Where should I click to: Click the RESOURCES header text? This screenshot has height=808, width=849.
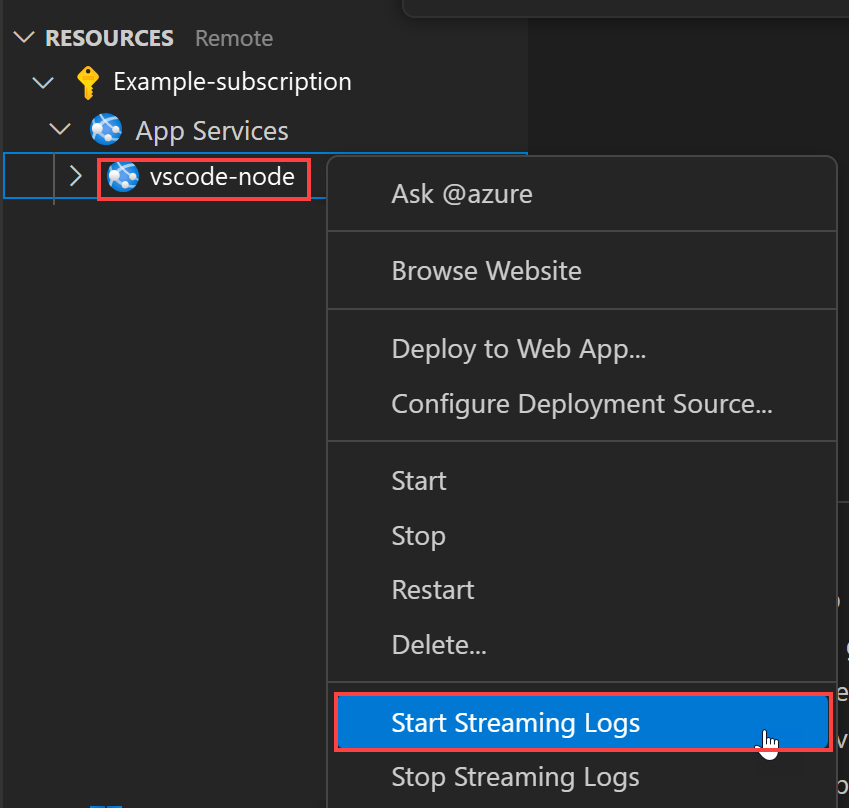110,37
